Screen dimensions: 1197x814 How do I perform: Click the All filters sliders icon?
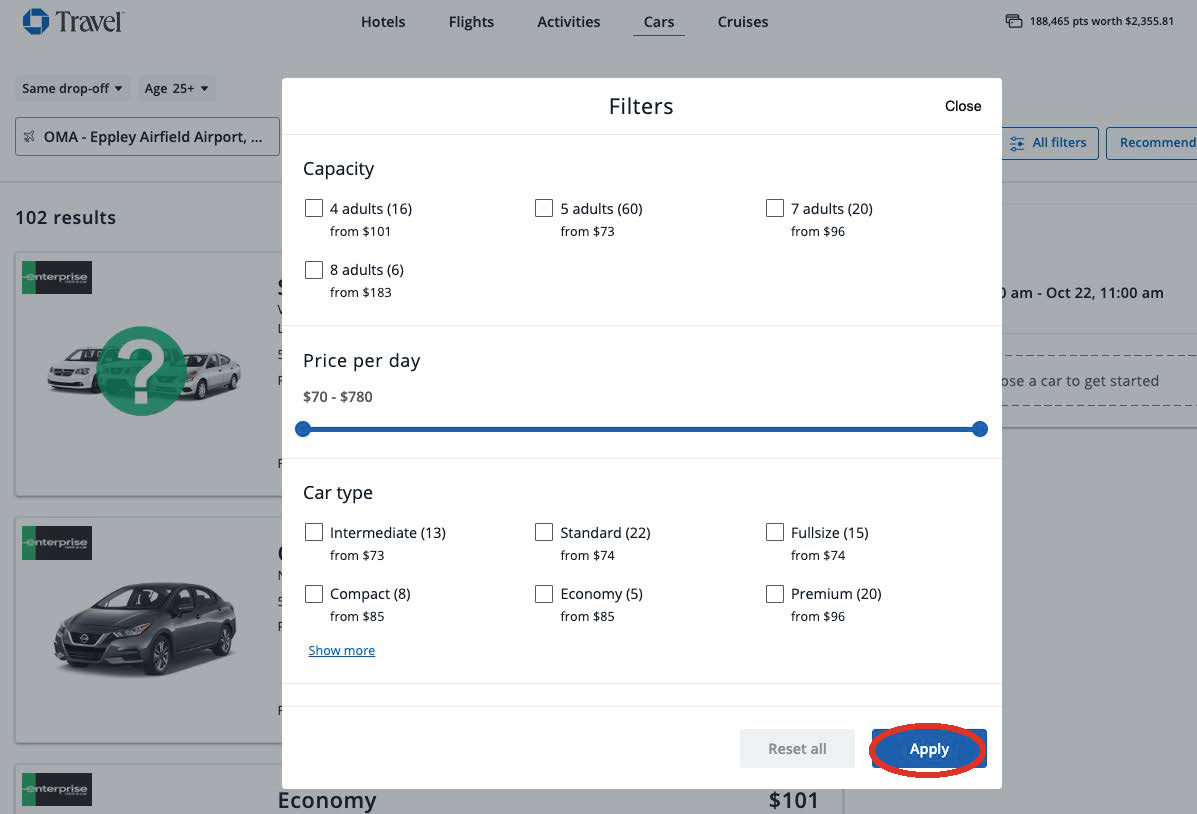tap(1016, 143)
